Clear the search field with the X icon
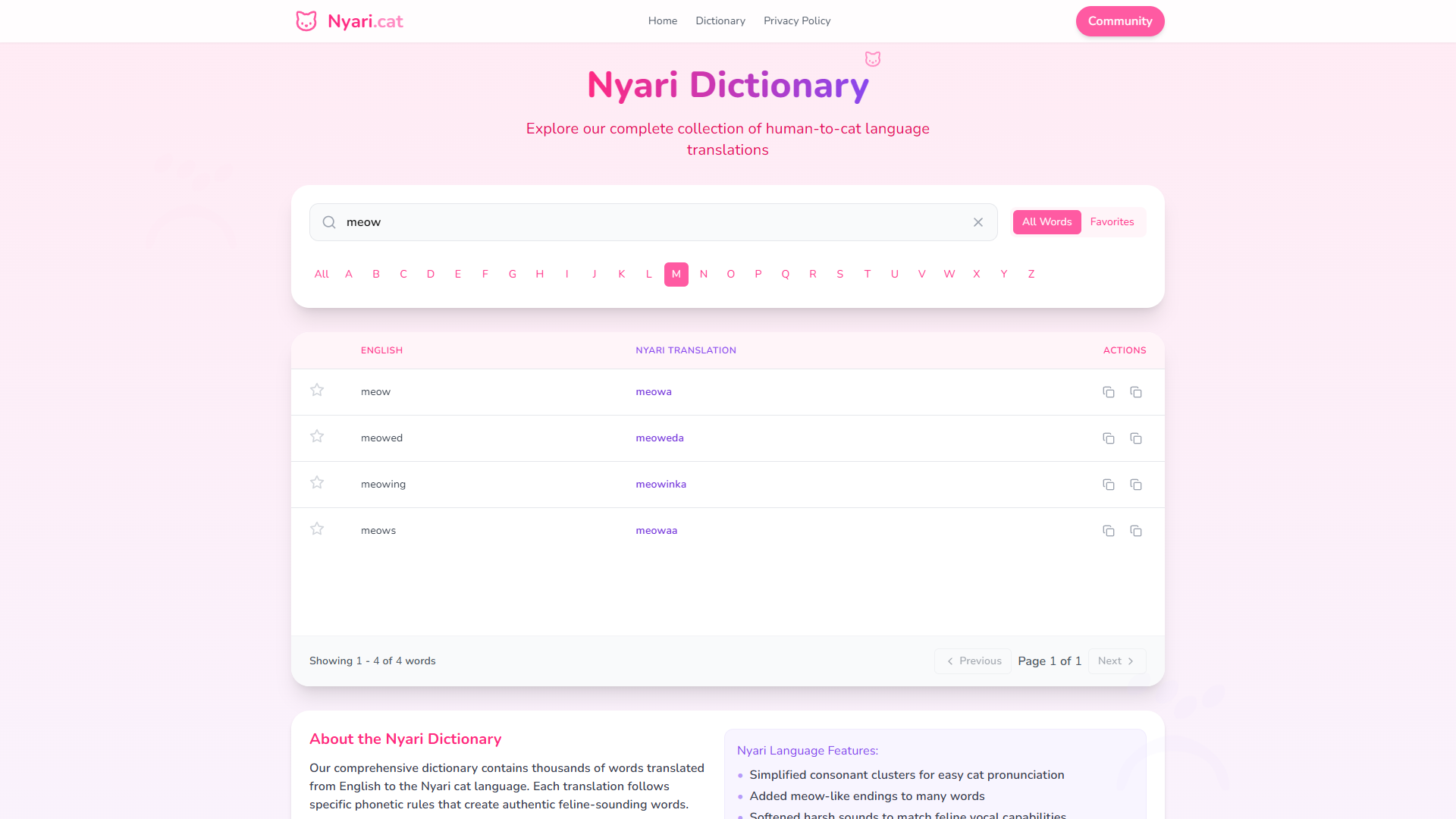1456x819 pixels. coord(977,222)
